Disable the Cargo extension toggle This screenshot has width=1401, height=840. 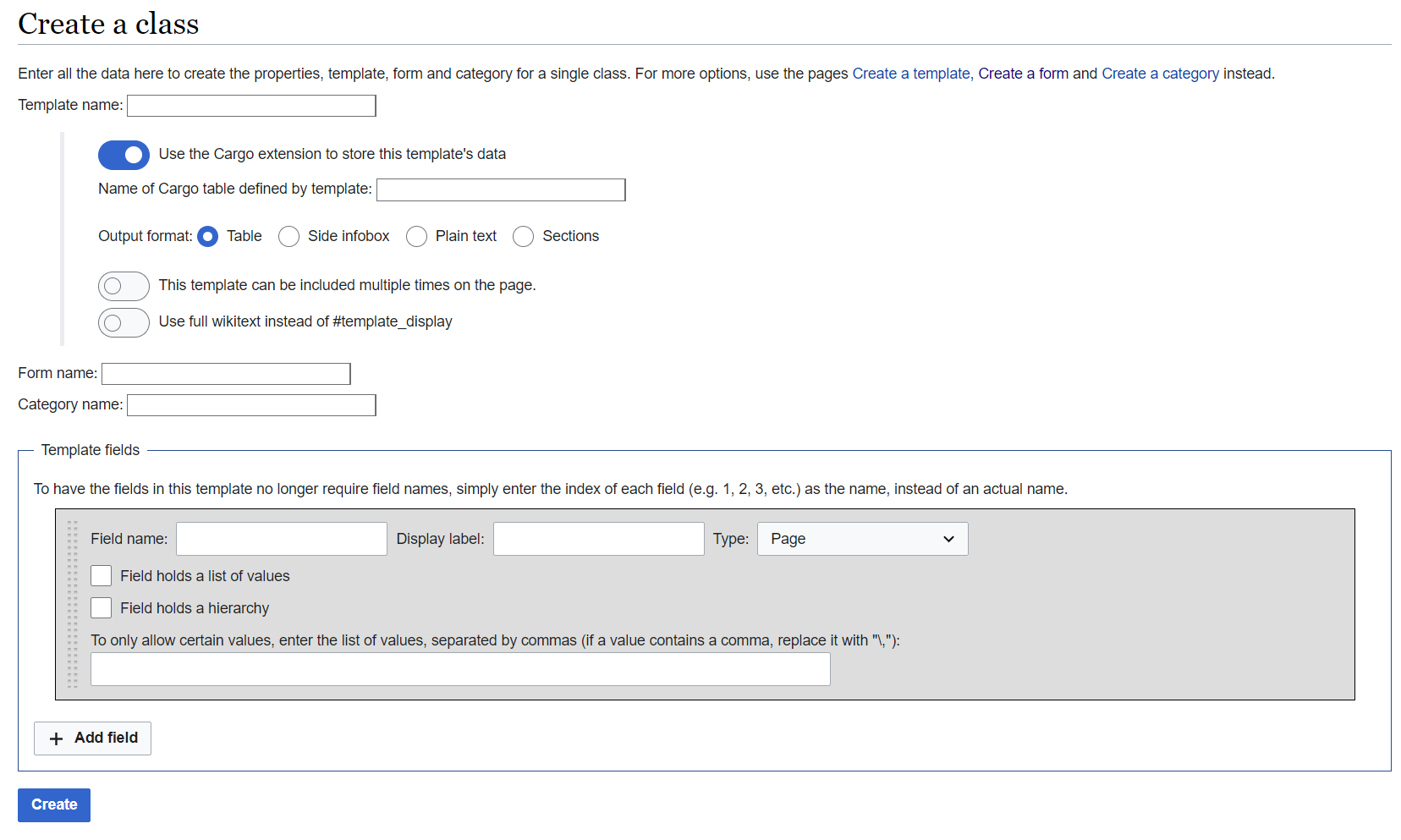coord(124,155)
